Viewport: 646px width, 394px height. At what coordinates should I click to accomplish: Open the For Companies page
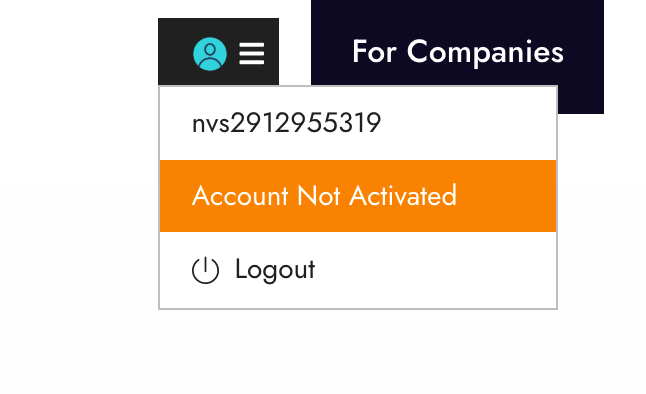(457, 52)
